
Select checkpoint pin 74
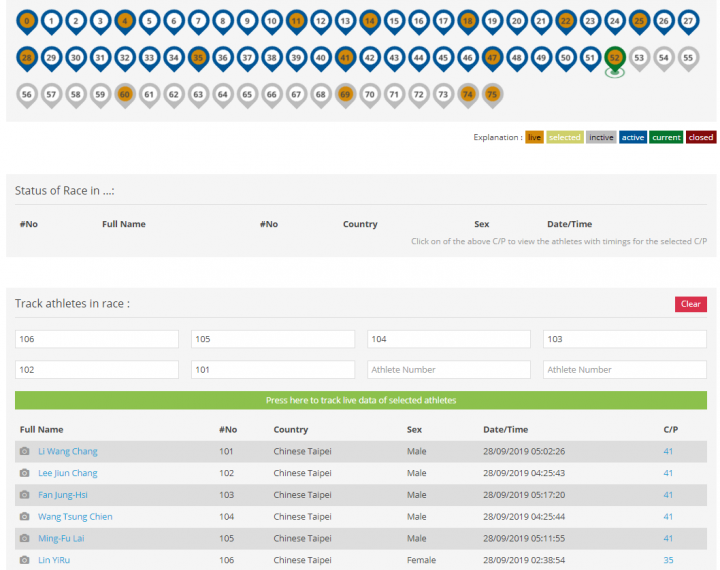(467, 95)
